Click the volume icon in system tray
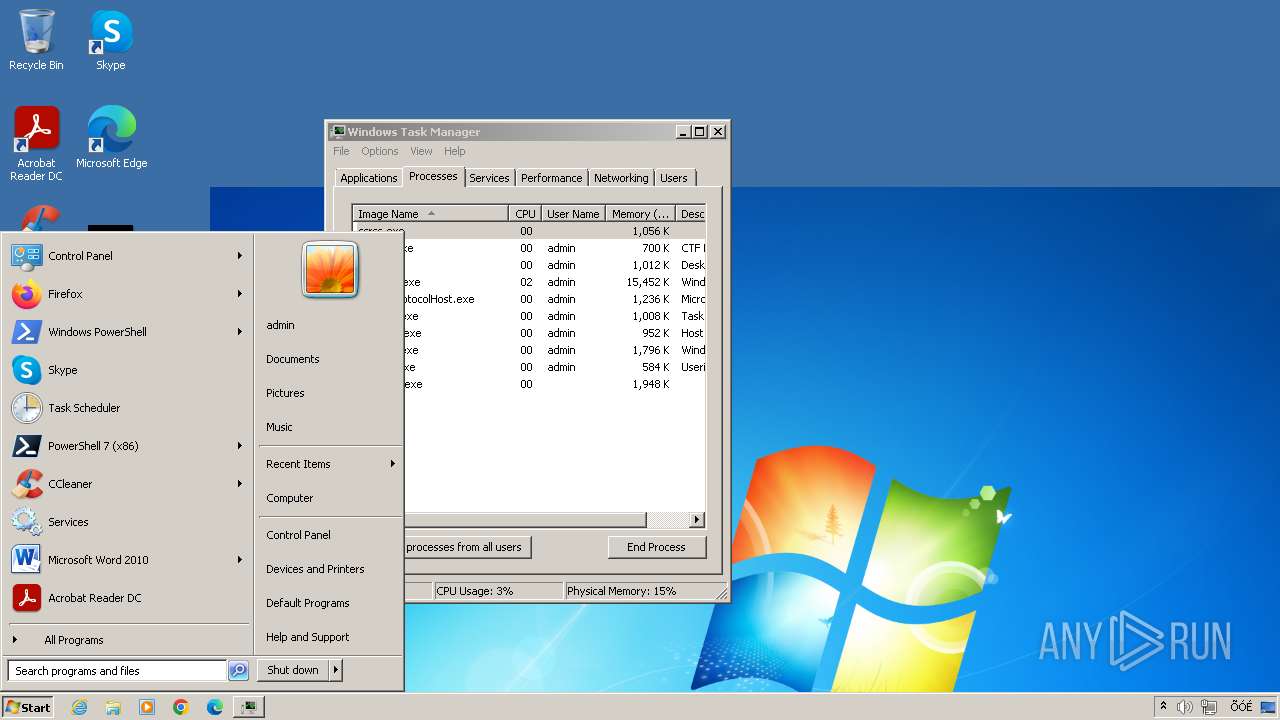 (1185, 707)
